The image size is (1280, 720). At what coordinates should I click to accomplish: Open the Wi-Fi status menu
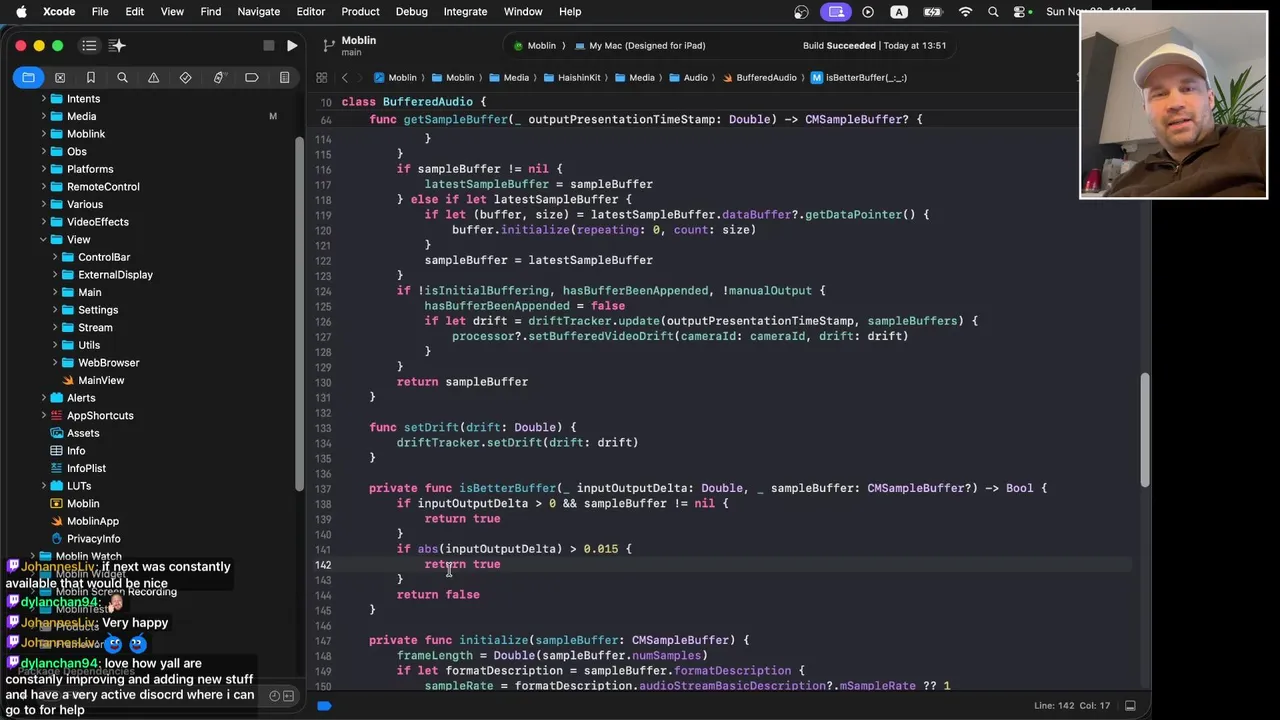[x=965, y=11]
